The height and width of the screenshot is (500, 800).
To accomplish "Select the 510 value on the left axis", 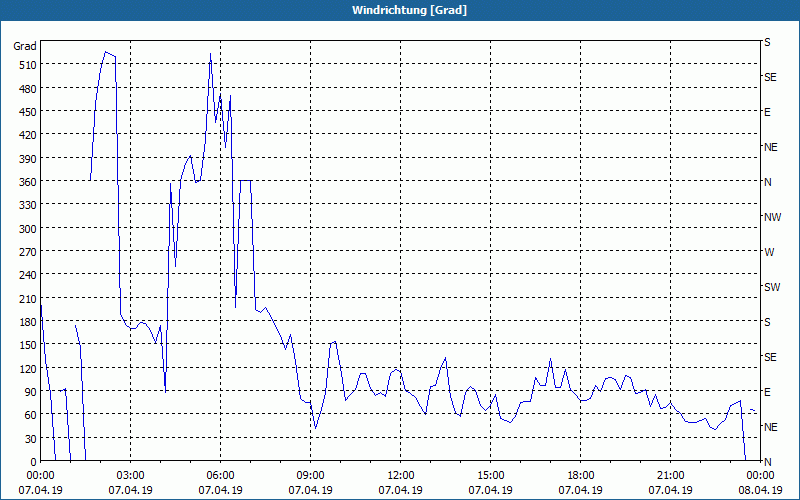I will [25, 64].
